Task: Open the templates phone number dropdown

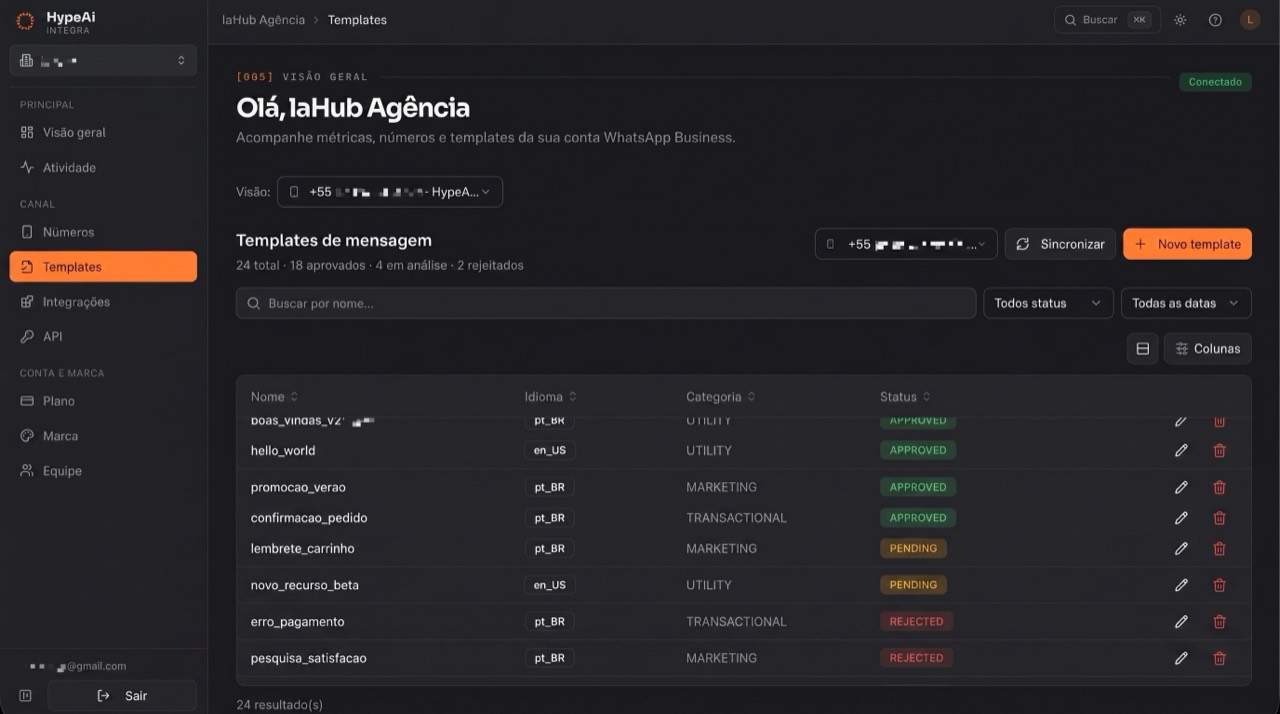Action: pyautogui.click(x=906, y=244)
